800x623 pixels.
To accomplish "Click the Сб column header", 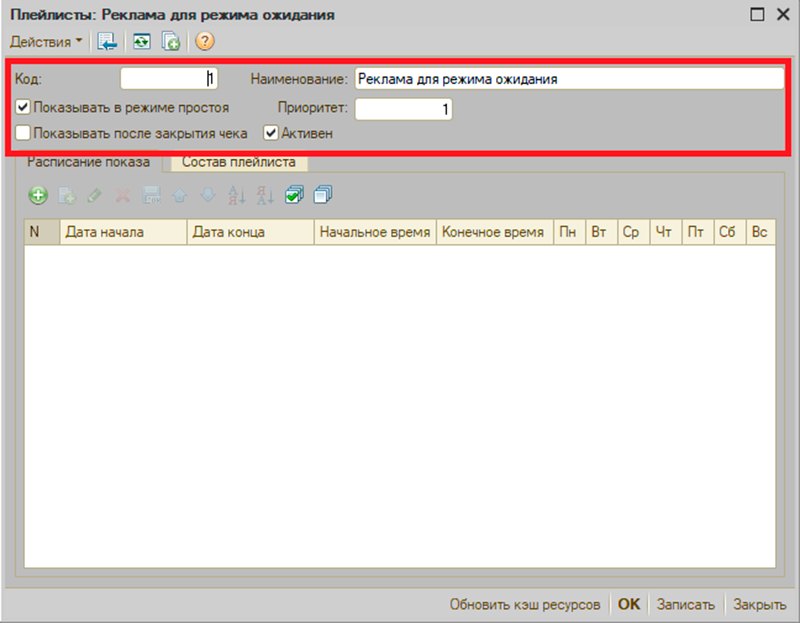I will 730,232.
